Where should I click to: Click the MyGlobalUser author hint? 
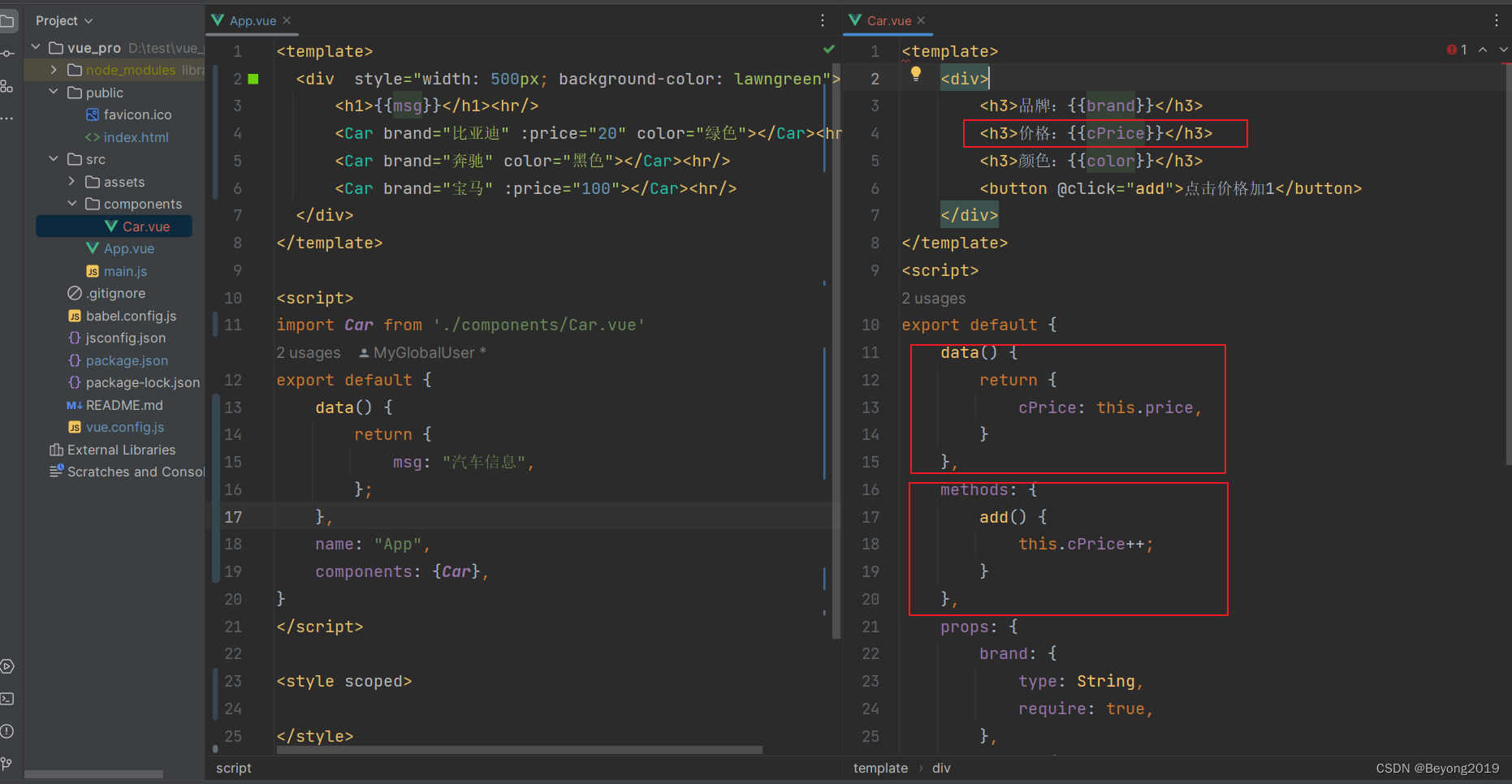(x=423, y=353)
